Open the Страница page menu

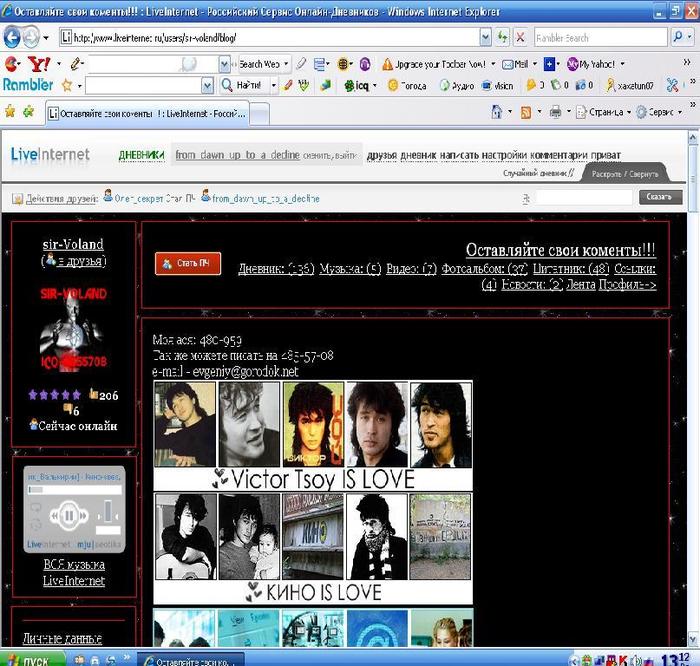click(603, 112)
